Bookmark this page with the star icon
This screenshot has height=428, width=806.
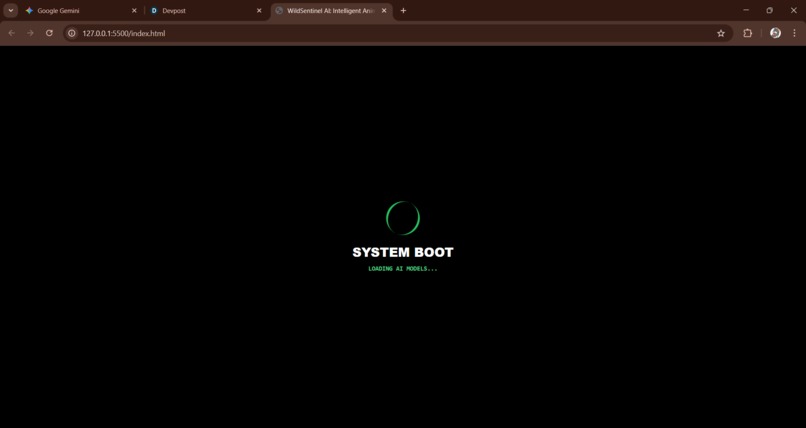(721, 33)
